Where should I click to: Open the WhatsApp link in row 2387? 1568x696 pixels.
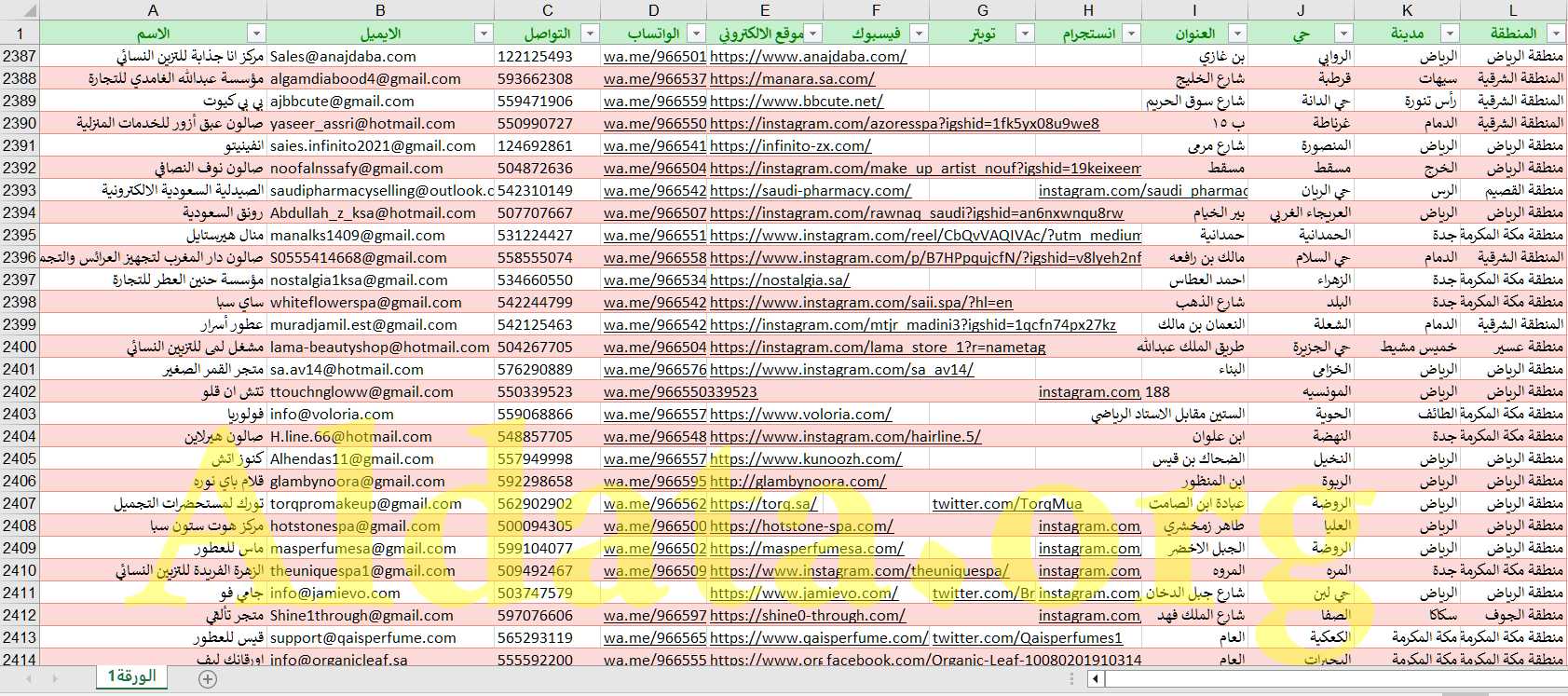pos(655,56)
